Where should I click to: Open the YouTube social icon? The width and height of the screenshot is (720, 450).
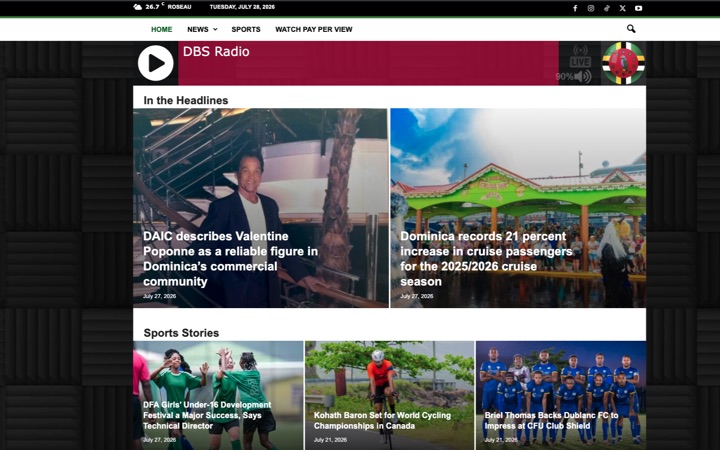coord(638,8)
